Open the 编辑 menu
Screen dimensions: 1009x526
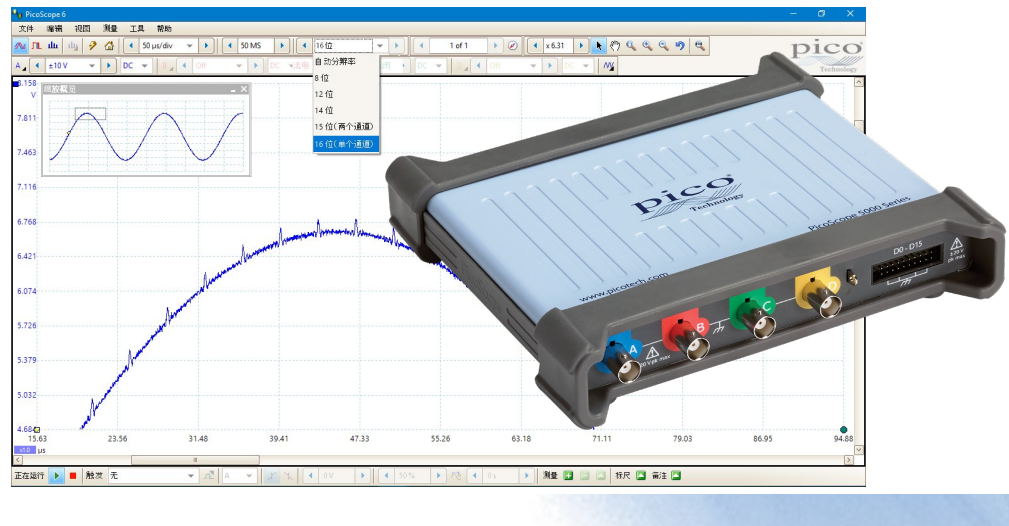pyautogui.click(x=54, y=29)
